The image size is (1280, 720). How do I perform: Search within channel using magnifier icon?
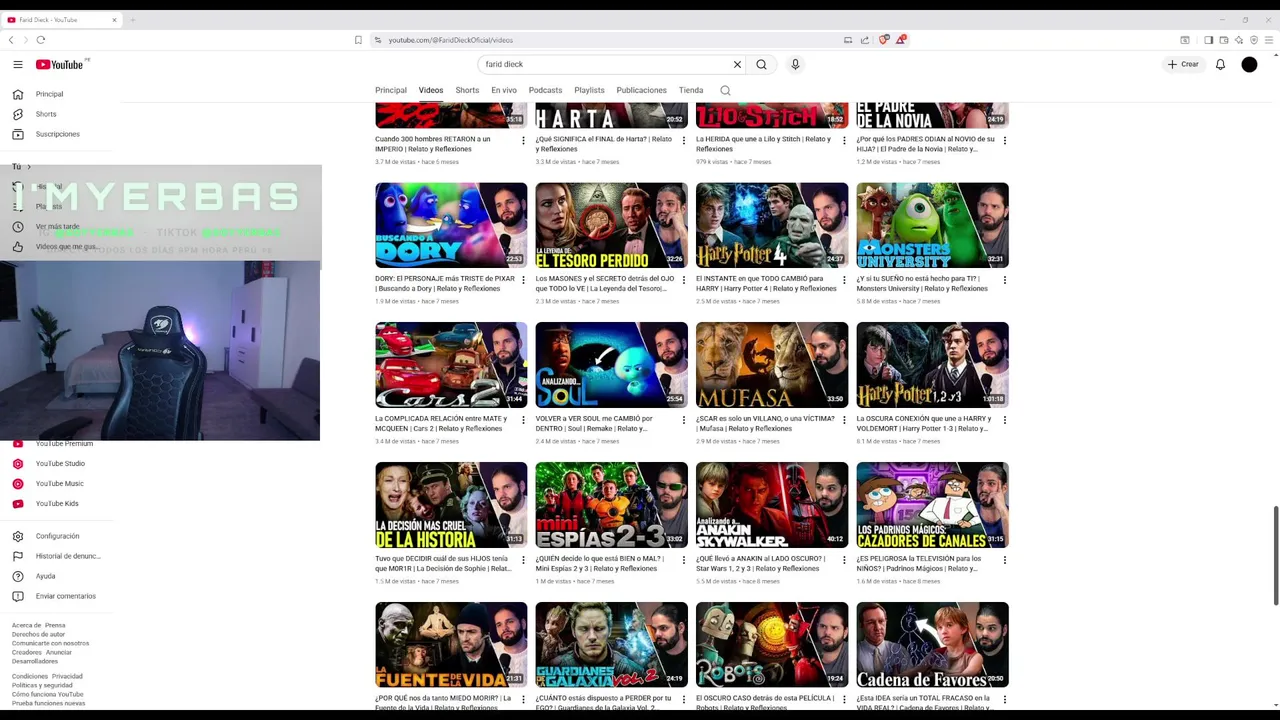(725, 90)
